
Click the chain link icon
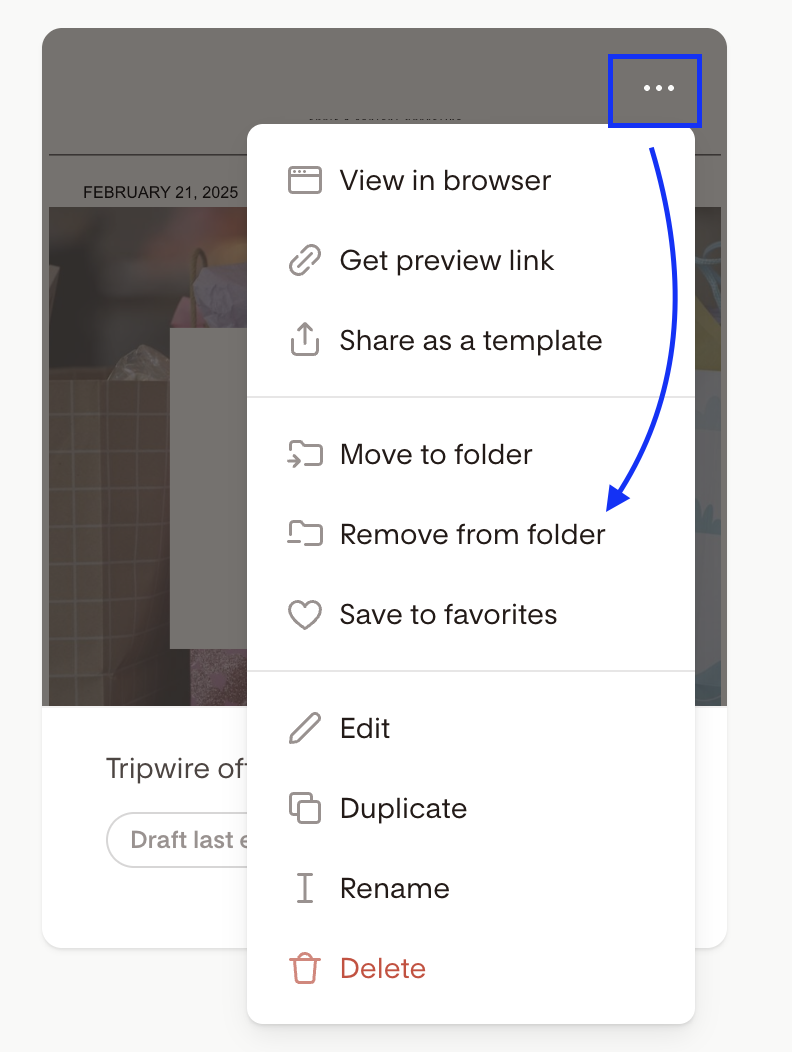305,260
